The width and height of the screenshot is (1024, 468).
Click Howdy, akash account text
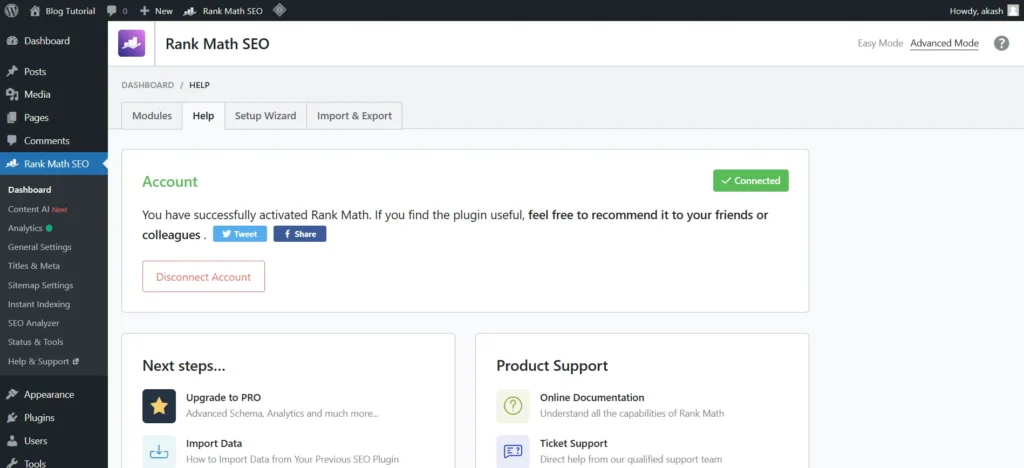pos(976,11)
